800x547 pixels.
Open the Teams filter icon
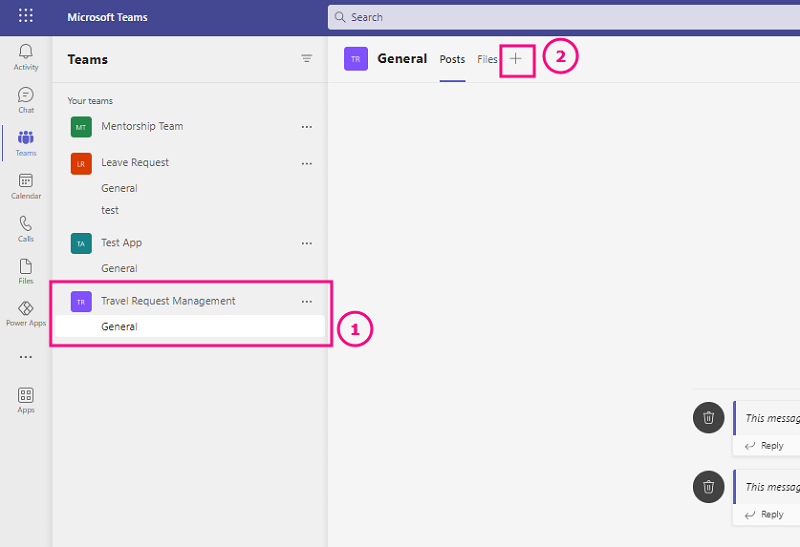pos(307,59)
